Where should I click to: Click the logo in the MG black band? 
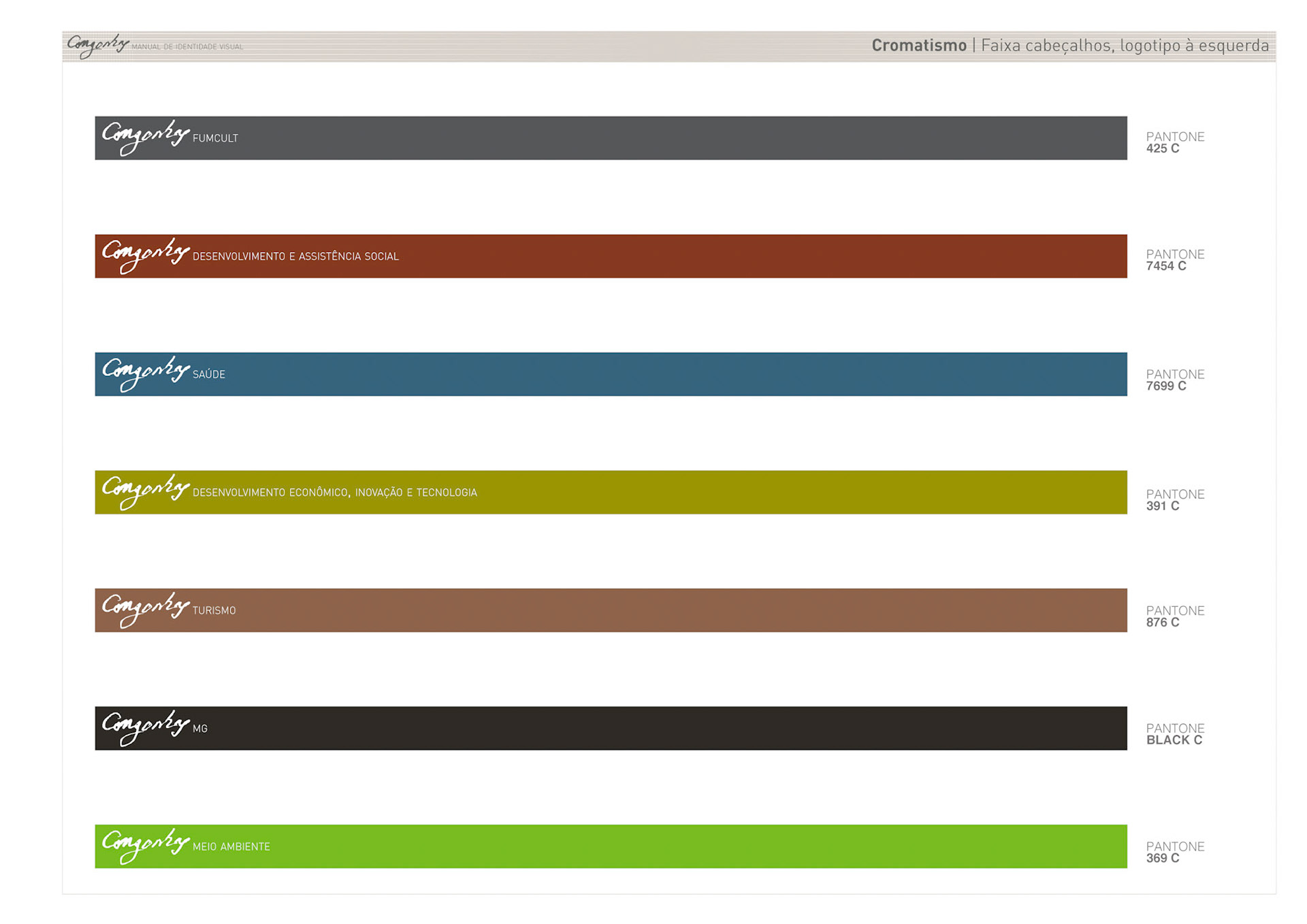146,728
